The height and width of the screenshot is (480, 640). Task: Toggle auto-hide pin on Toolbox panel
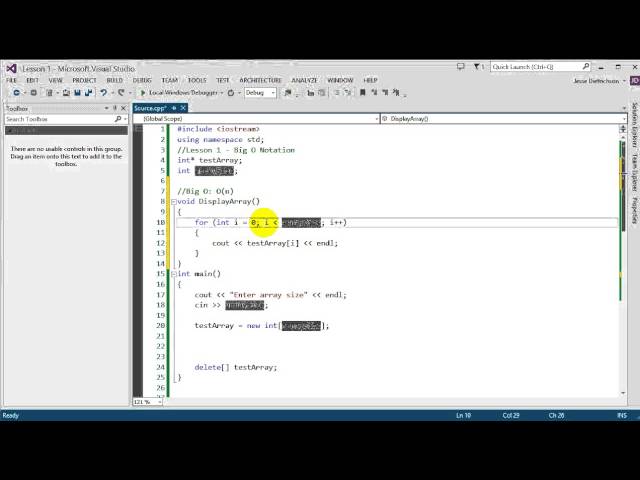[115, 108]
